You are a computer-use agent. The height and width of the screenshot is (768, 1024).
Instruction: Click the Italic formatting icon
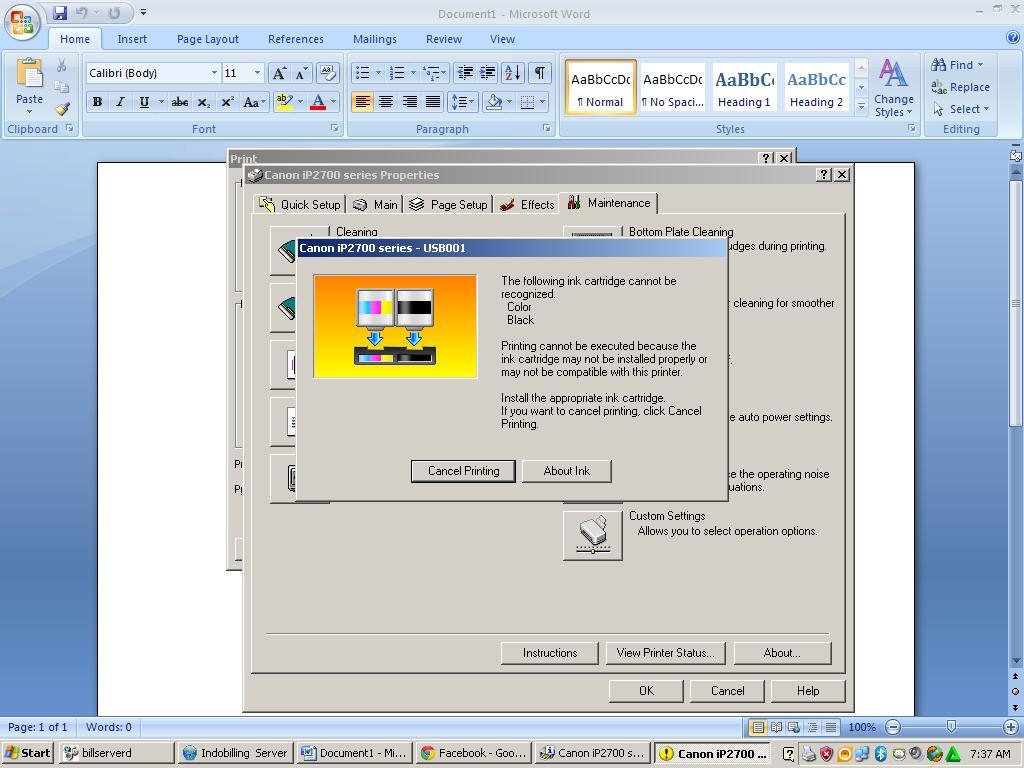(x=120, y=102)
